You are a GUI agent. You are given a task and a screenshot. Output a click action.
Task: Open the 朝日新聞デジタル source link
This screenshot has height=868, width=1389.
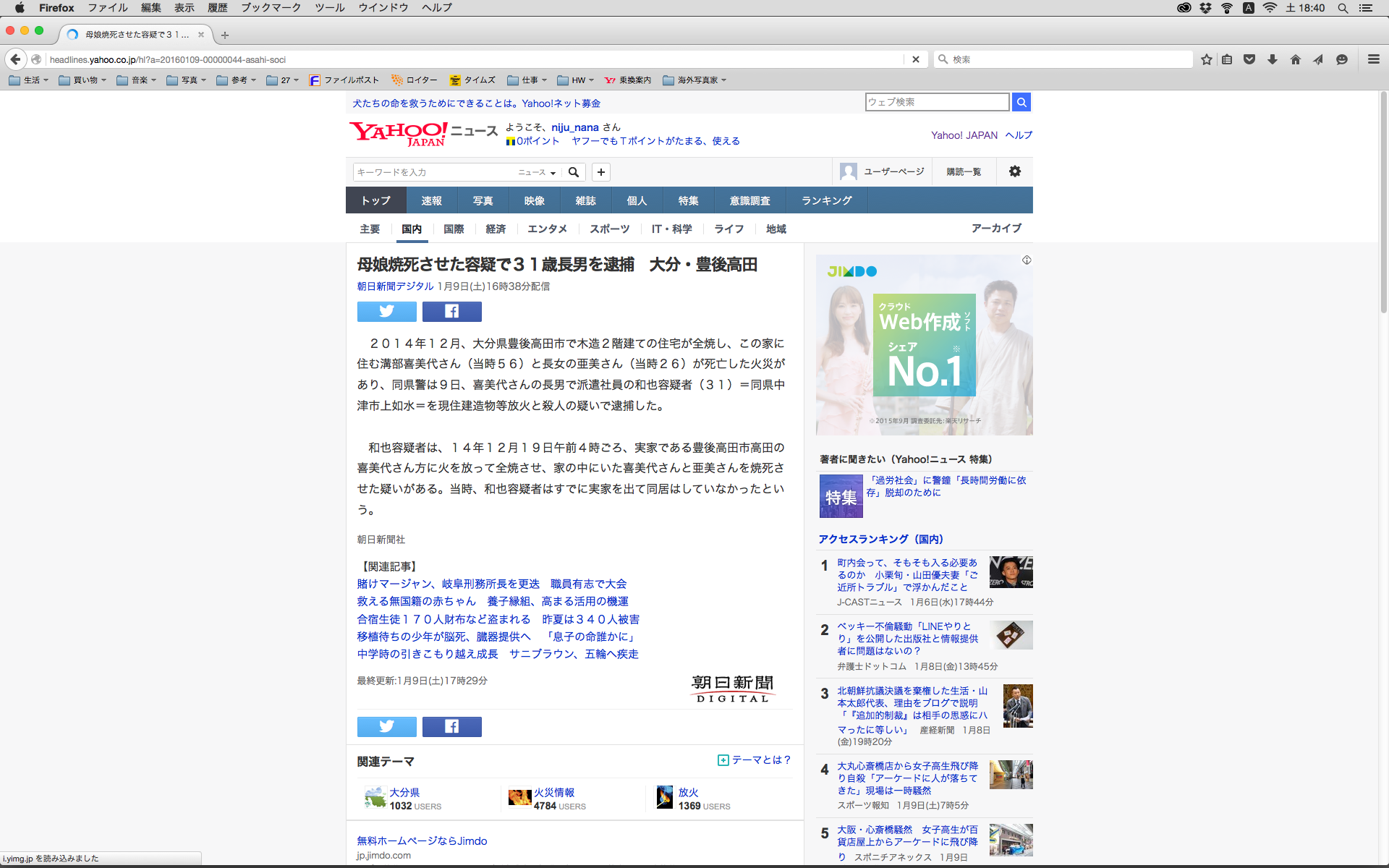pos(395,286)
